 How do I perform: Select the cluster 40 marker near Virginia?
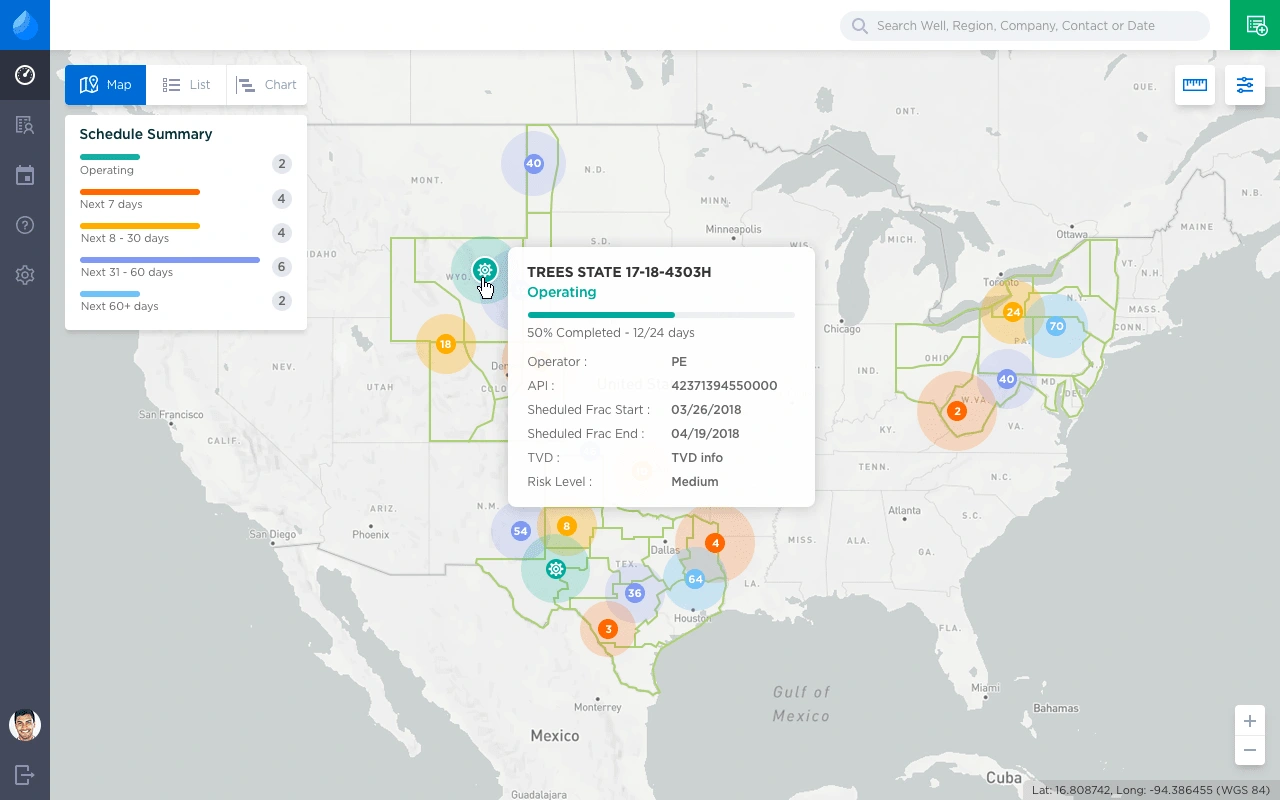(1007, 379)
